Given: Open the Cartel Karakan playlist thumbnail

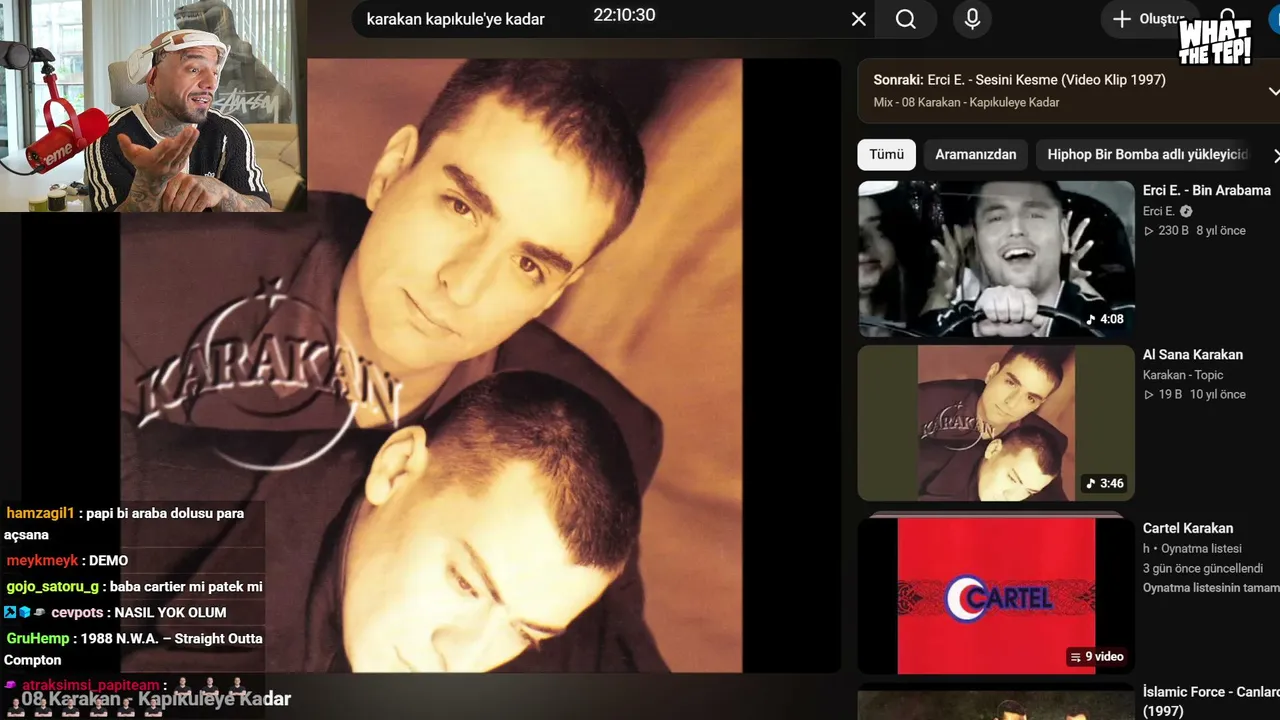Looking at the screenshot, I should coord(996,594).
